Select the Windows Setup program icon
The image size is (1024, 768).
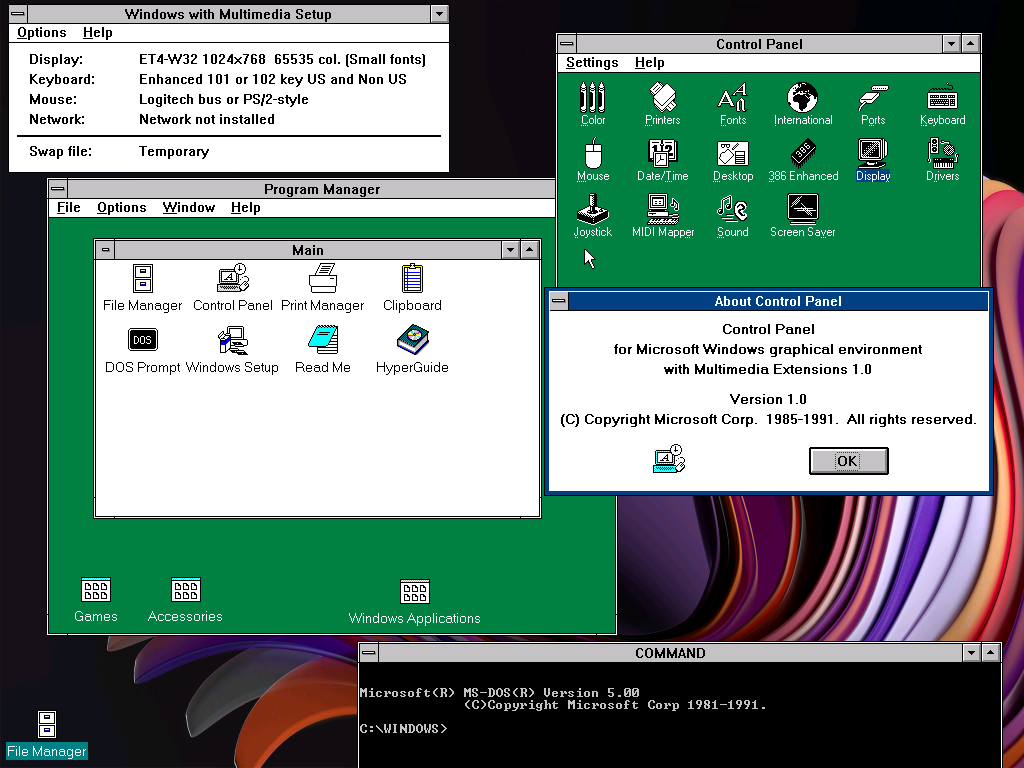pyautogui.click(x=232, y=341)
